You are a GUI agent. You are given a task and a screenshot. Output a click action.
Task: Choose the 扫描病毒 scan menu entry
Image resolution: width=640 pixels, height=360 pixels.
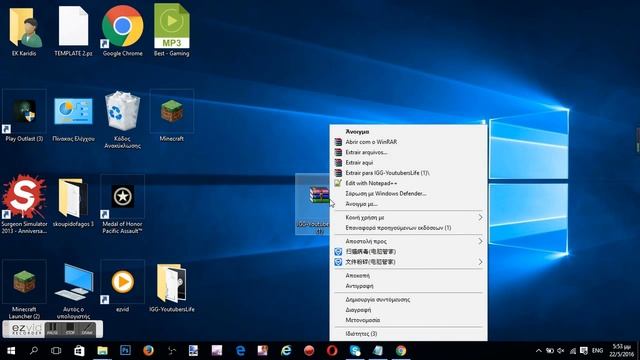click(x=408, y=251)
